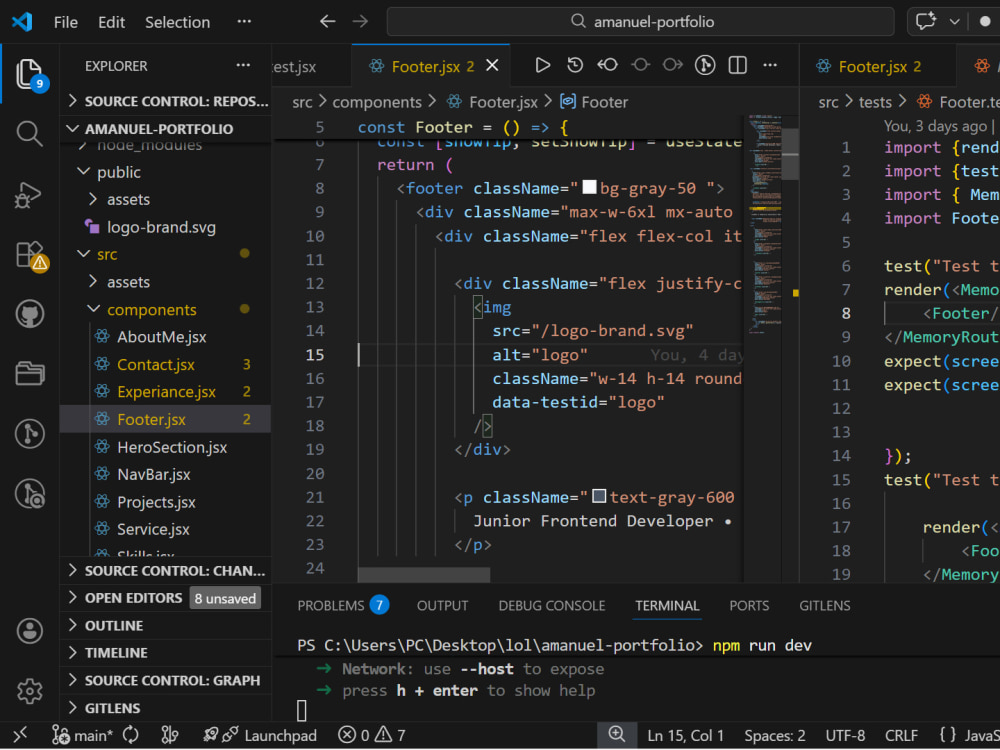Click the Run file play icon

click(542, 65)
